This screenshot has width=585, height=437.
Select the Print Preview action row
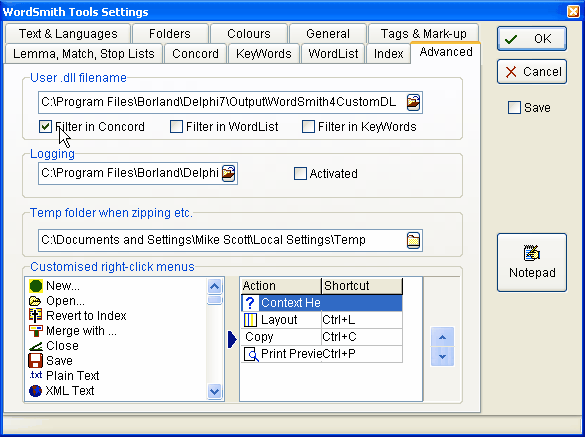click(x=322, y=354)
